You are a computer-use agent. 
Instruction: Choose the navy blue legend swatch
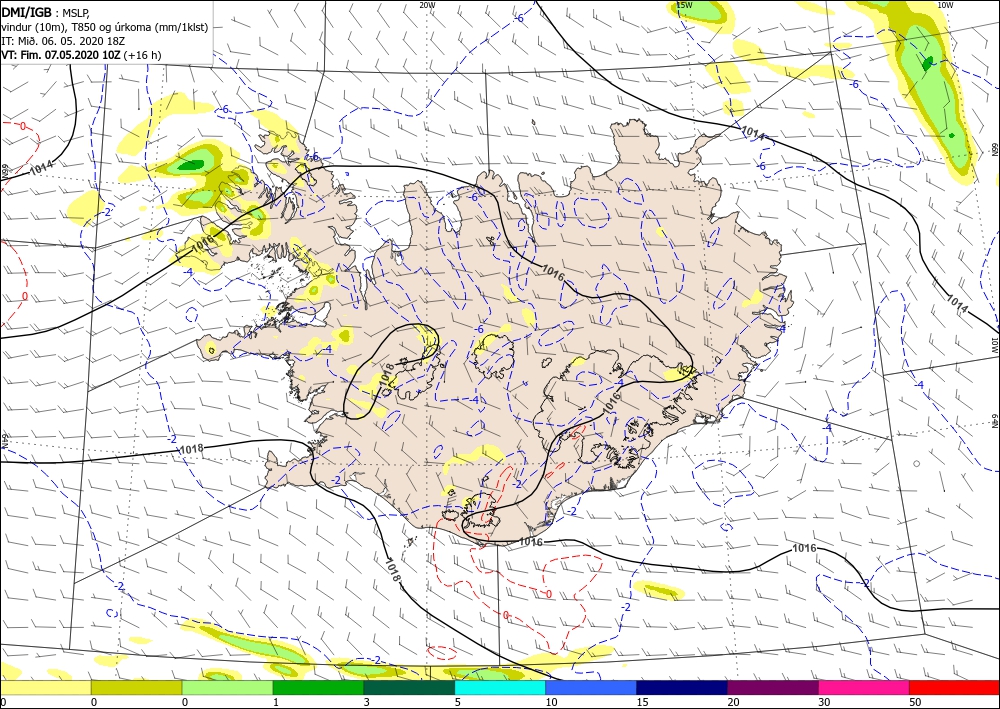(682, 687)
